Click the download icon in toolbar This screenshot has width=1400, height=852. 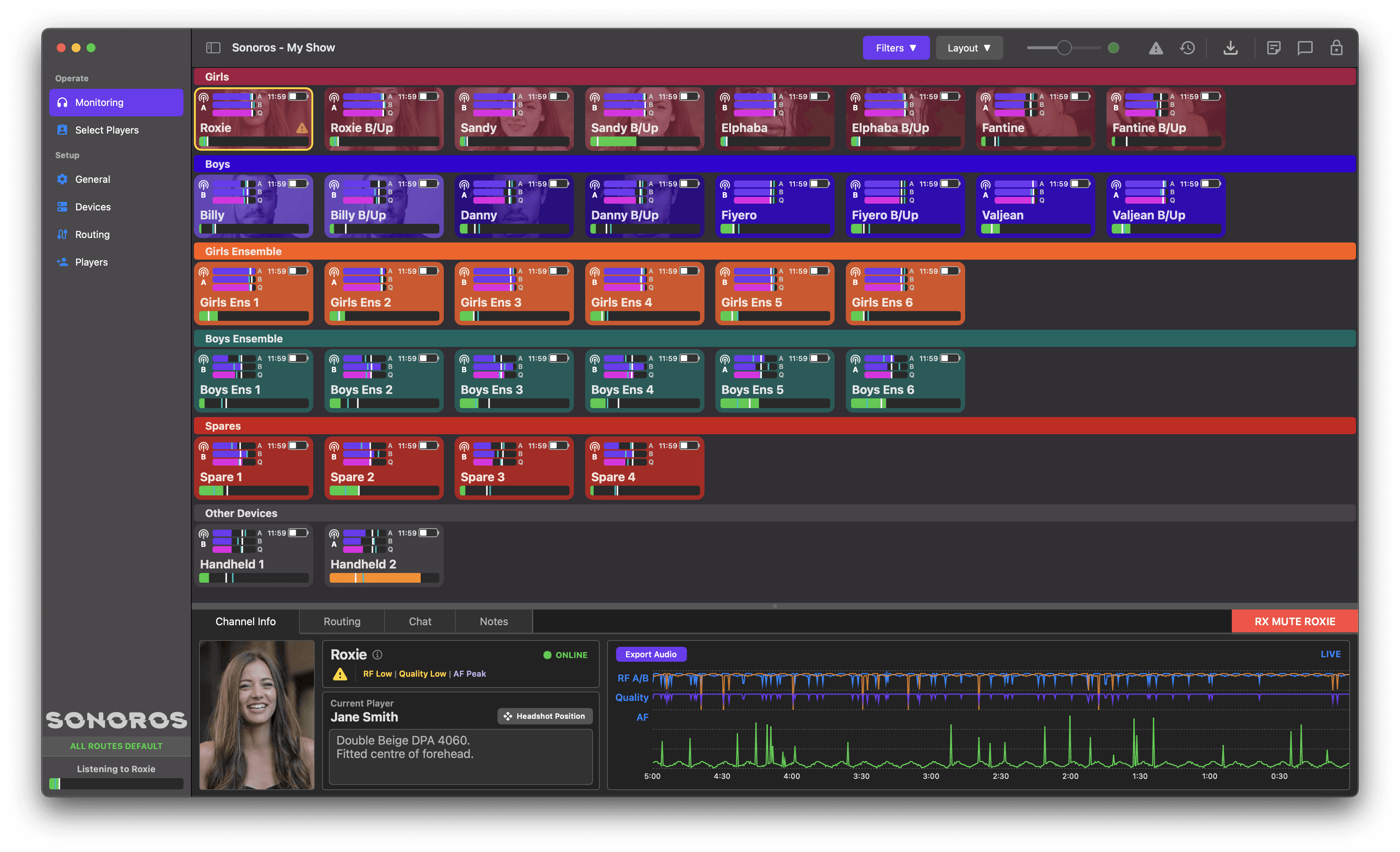coord(1230,48)
